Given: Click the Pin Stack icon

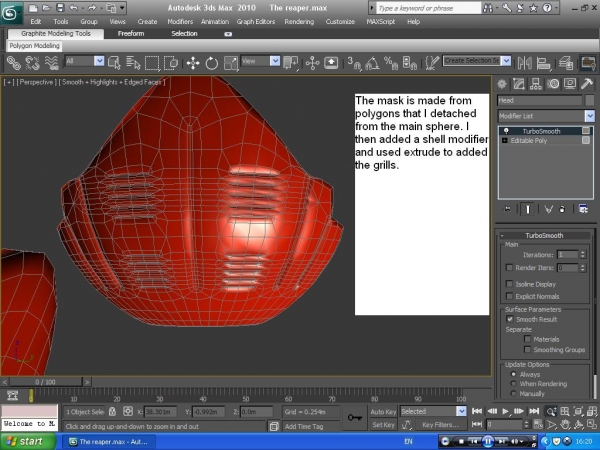Looking at the screenshot, I should click(x=508, y=209).
